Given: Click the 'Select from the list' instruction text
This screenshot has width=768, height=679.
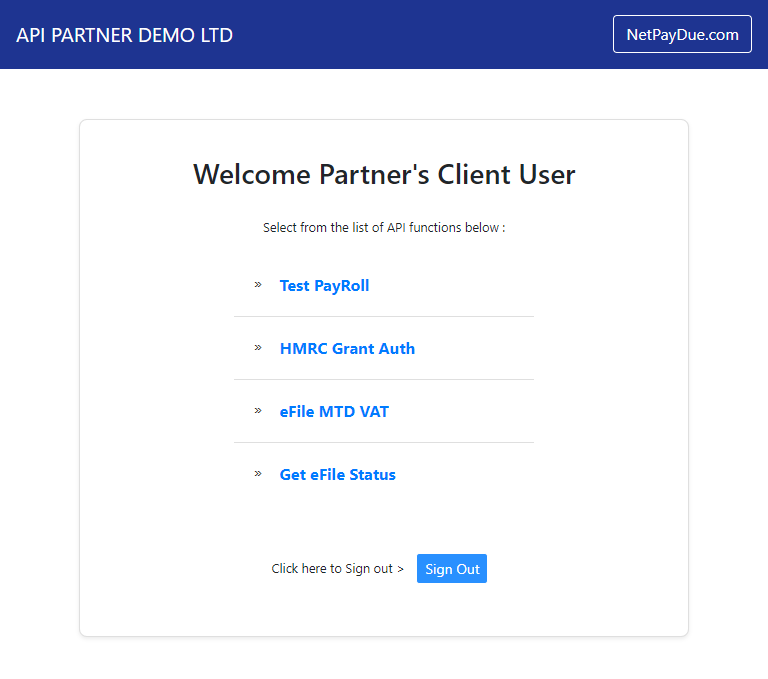Looking at the screenshot, I should [x=384, y=228].
